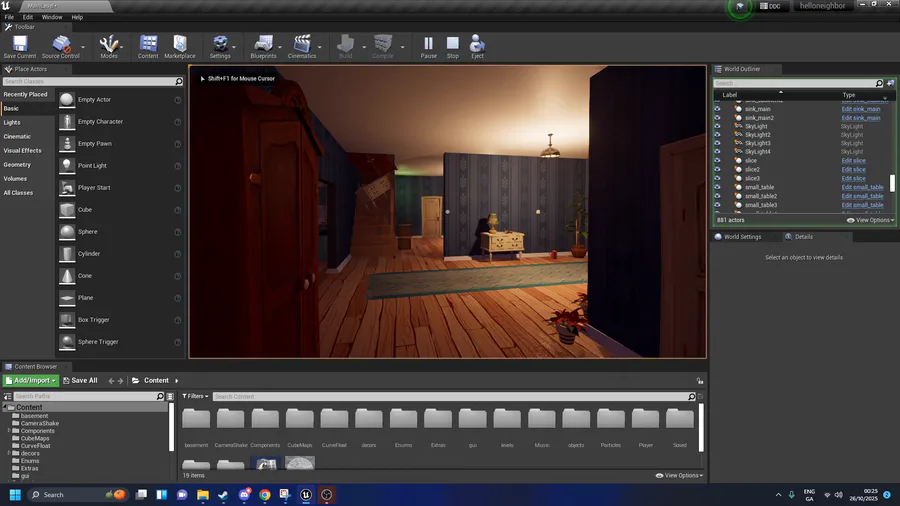
Task: Expand the decors folder in tree
Action: pyautogui.click(x=9, y=453)
